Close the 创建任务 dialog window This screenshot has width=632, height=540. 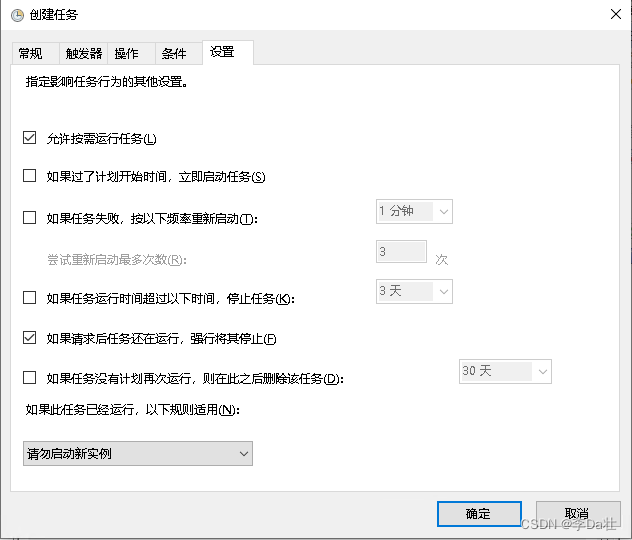coord(615,15)
